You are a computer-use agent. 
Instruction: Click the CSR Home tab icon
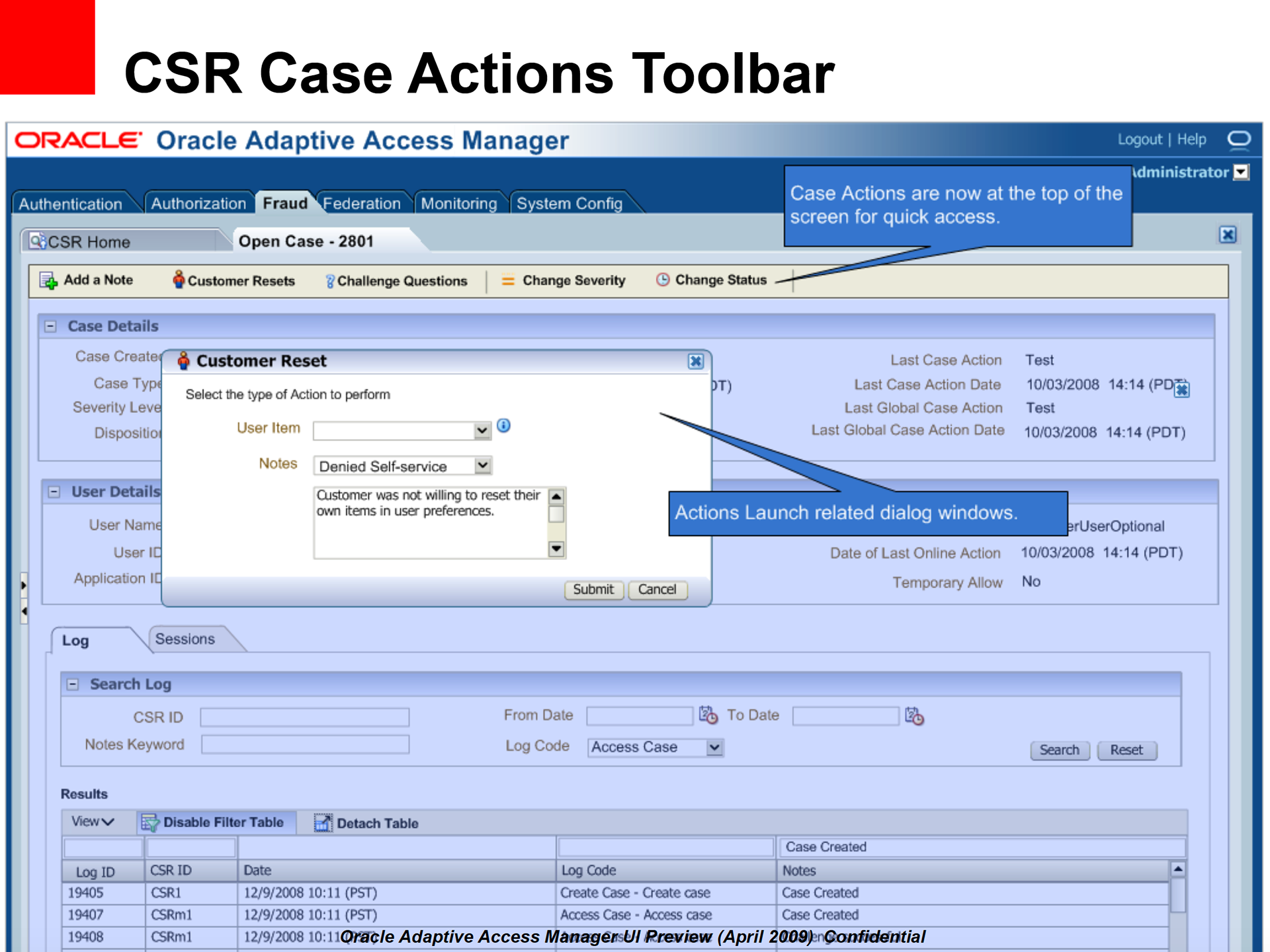(x=38, y=241)
